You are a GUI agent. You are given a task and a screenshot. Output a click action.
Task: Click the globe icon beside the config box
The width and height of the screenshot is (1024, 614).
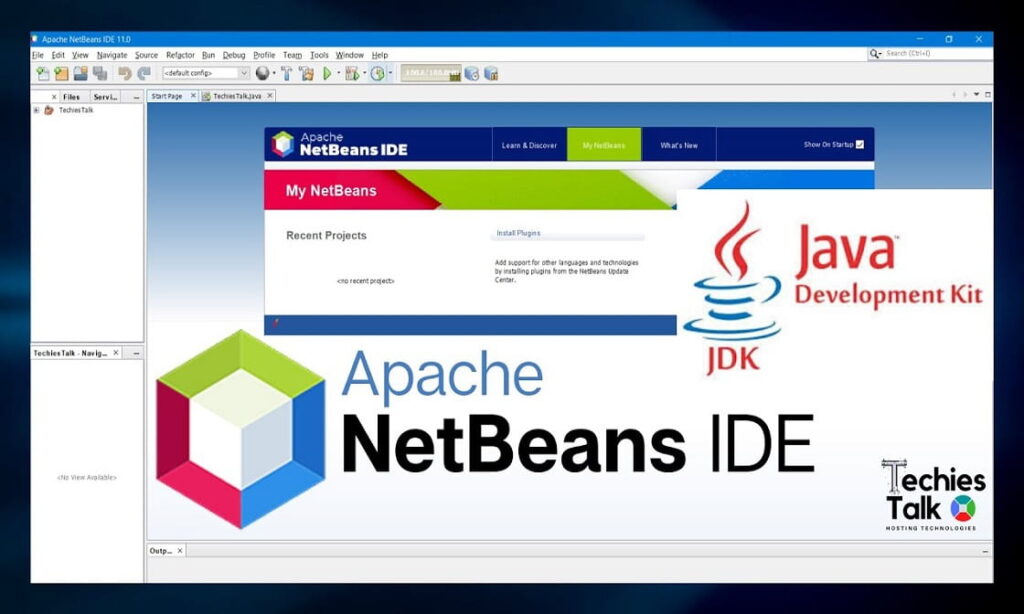[x=262, y=73]
